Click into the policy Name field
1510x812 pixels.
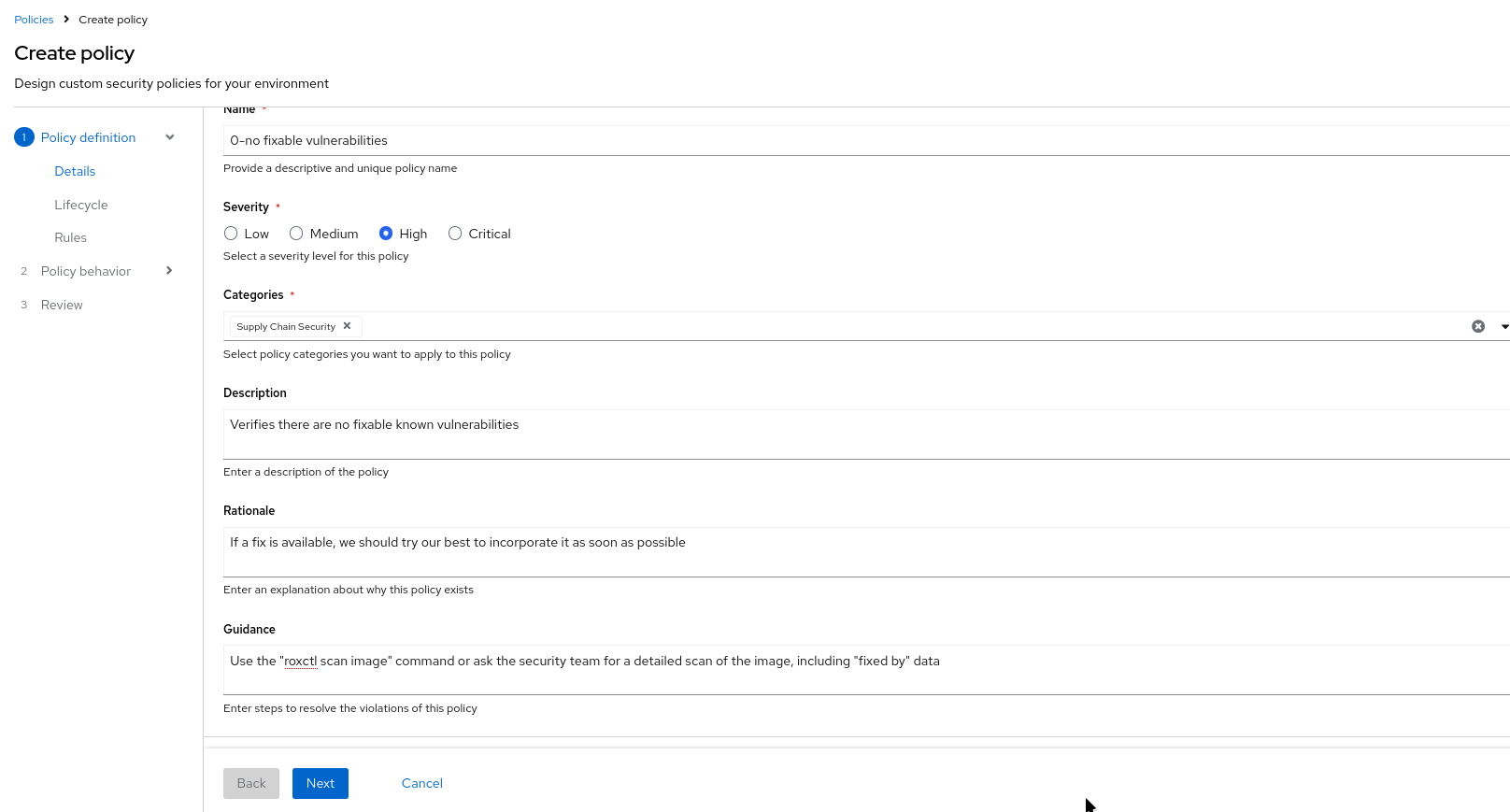coord(841,140)
